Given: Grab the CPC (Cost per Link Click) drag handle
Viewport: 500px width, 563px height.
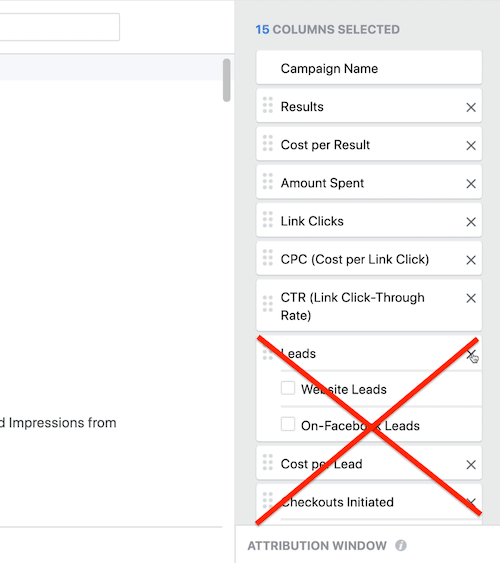Looking at the screenshot, I should tap(268, 257).
